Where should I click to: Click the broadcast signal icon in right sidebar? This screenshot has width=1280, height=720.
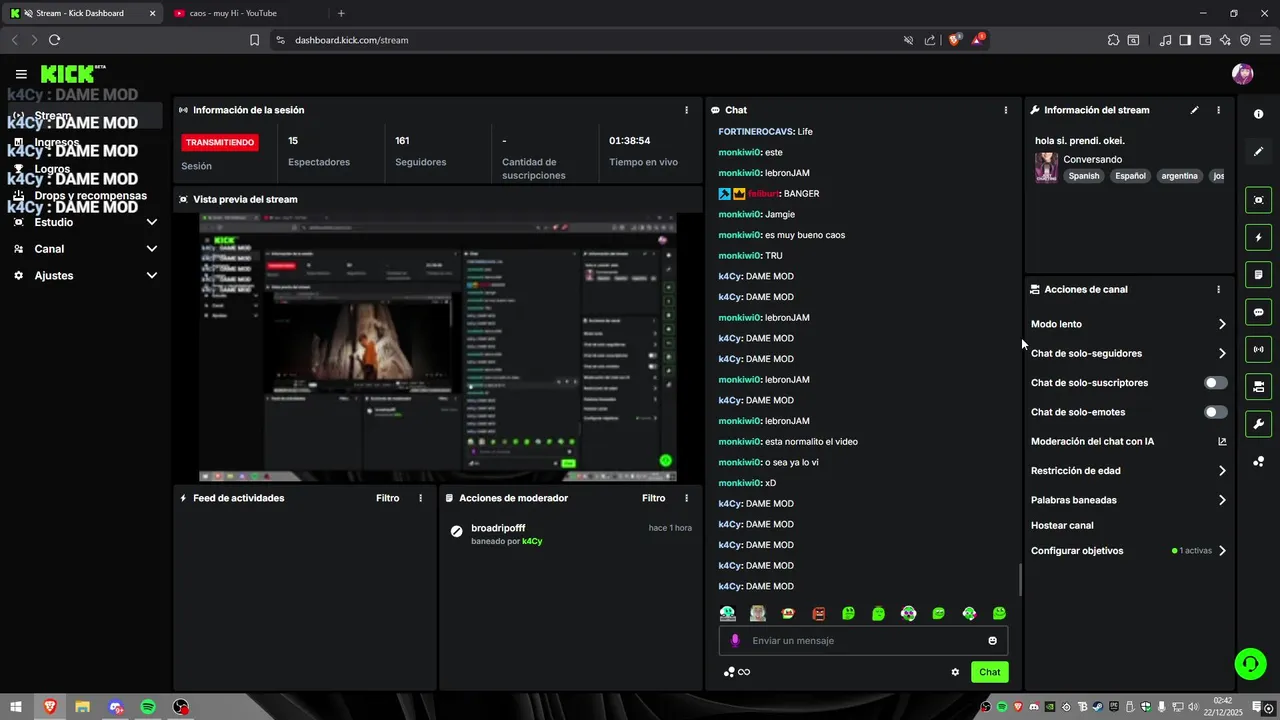[1258, 349]
